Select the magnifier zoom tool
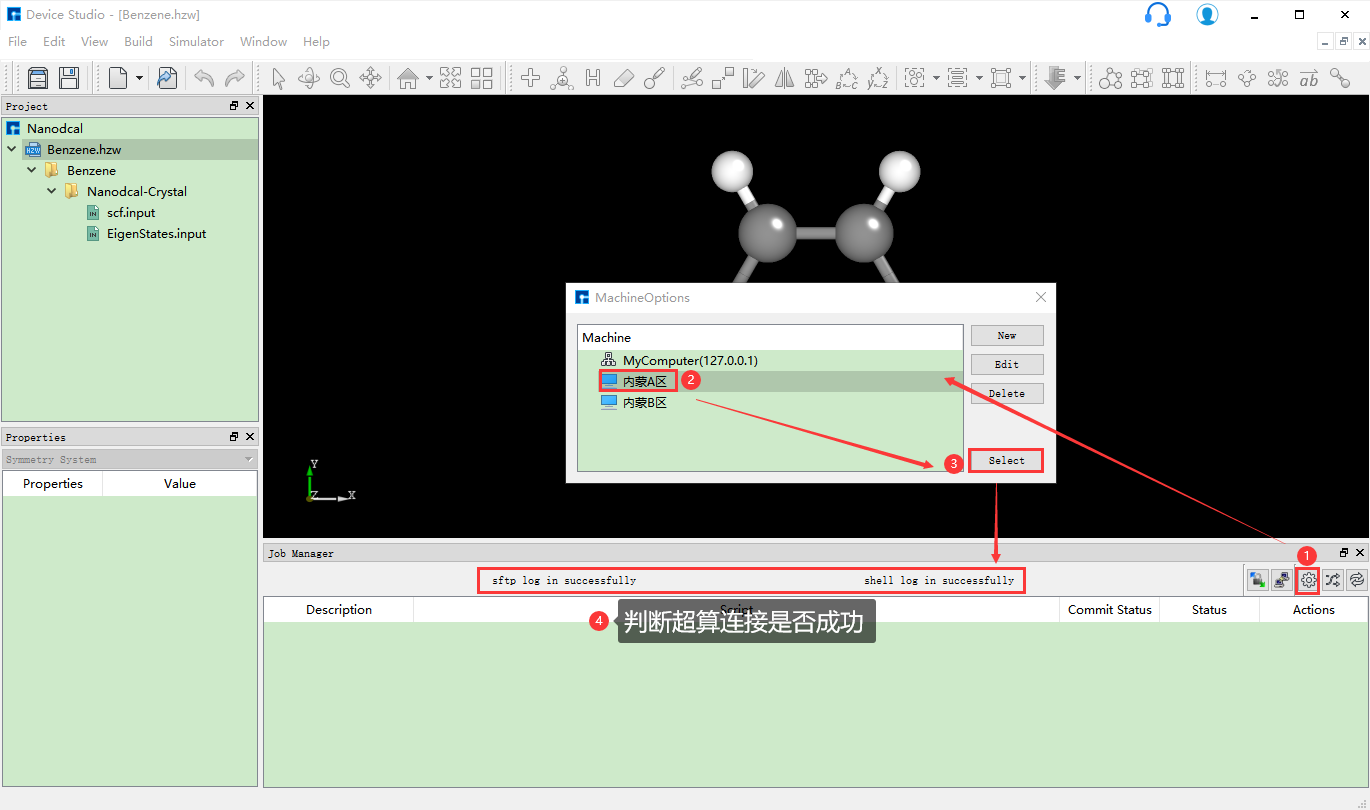This screenshot has width=1370, height=810. [x=340, y=78]
